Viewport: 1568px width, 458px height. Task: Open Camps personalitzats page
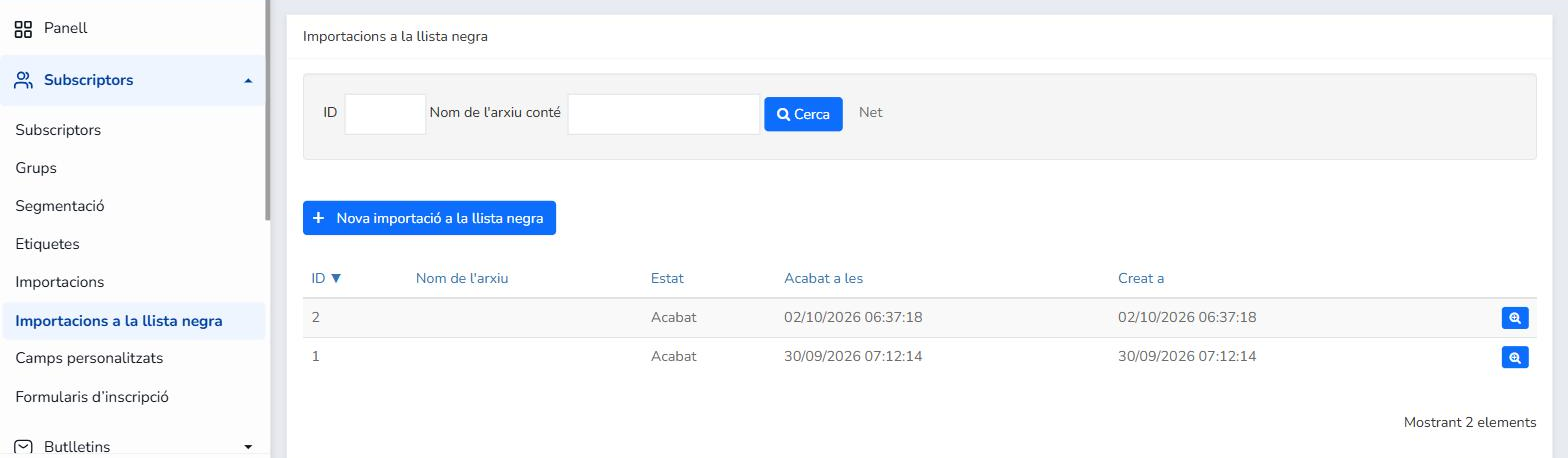(x=89, y=358)
